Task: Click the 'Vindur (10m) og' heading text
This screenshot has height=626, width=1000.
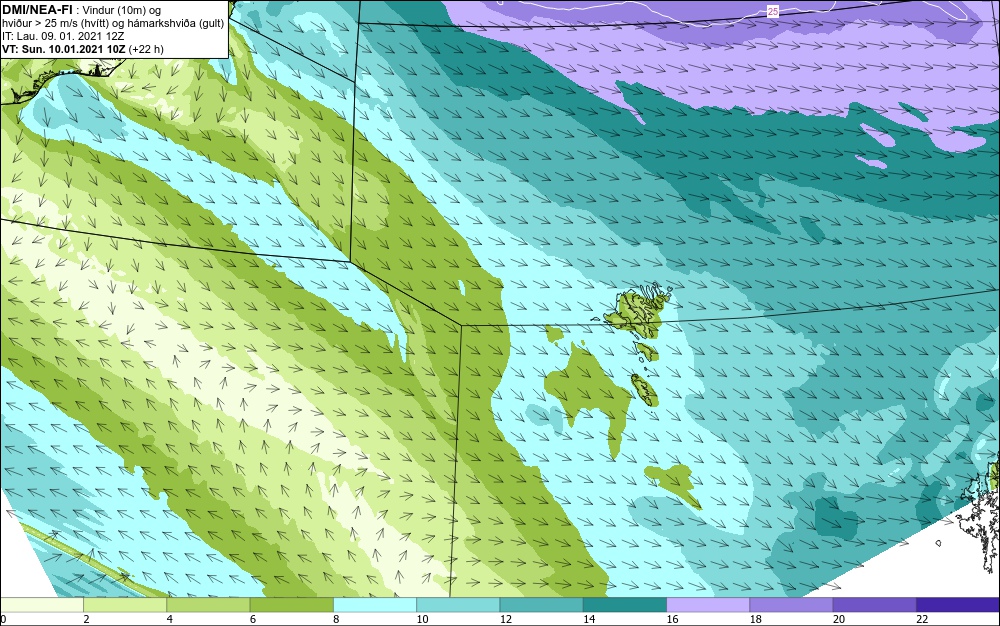Action: point(122,10)
